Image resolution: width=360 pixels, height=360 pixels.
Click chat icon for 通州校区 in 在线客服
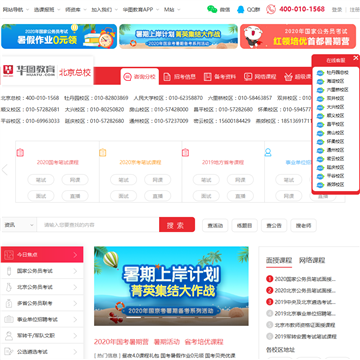click(320, 151)
